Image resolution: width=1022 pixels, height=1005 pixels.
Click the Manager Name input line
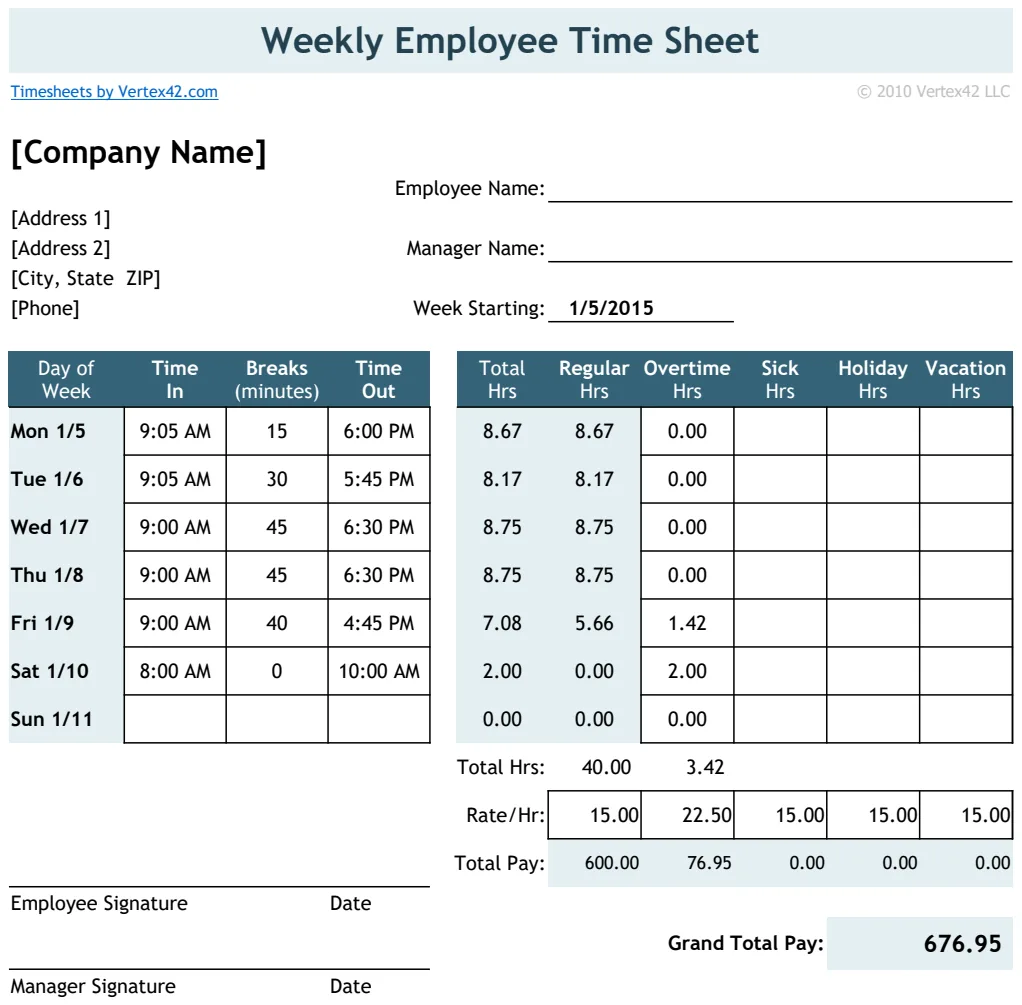click(x=780, y=249)
